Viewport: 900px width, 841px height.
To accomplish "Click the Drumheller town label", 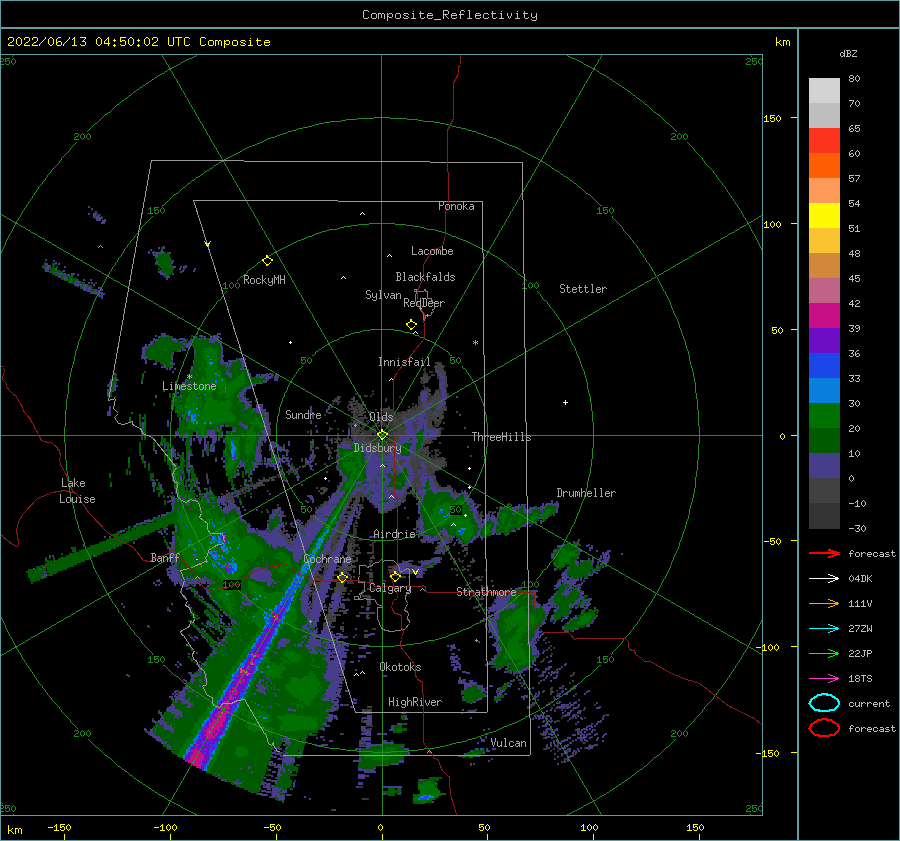I will pyautogui.click(x=586, y=493).
